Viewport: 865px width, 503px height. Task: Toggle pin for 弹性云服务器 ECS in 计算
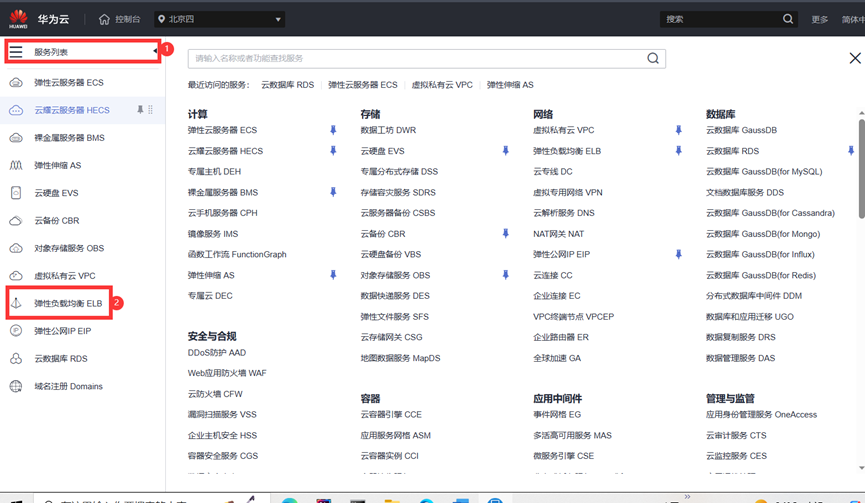point(333,130)
